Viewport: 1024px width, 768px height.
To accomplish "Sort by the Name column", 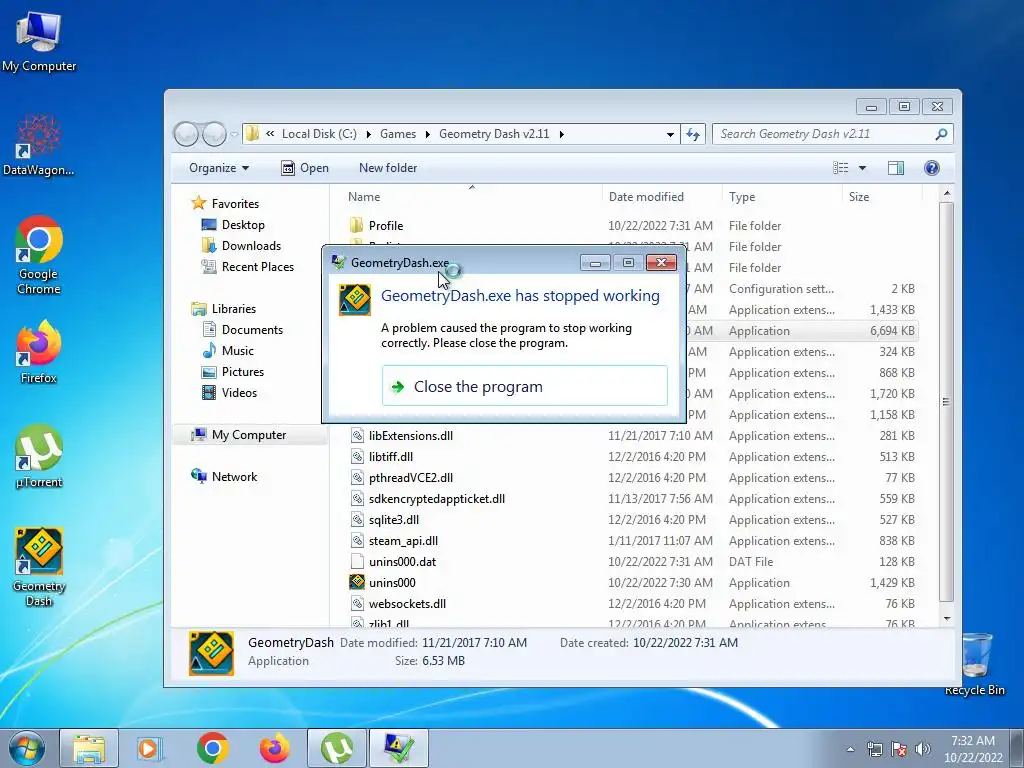I will click(364, 197).
